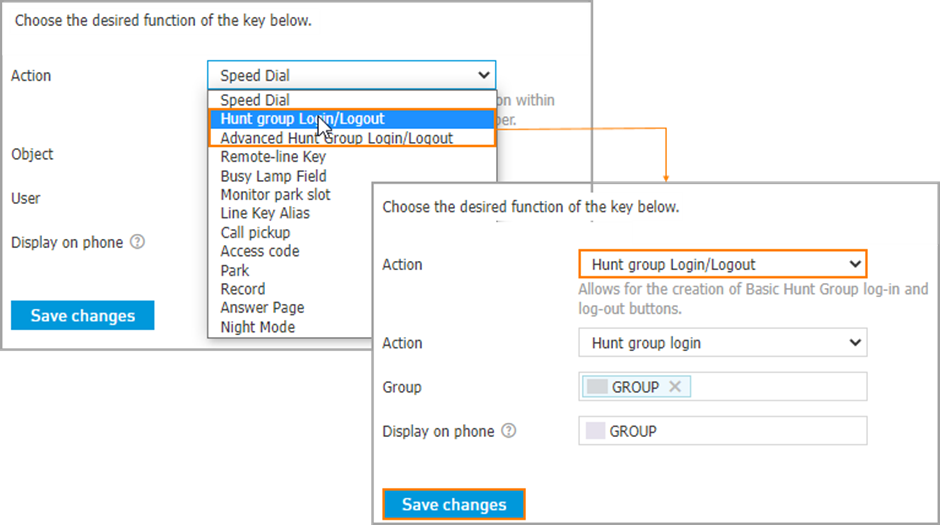Click help icon beside right Display on phone
Screen dimensions: 940x525
coord(508,431)
